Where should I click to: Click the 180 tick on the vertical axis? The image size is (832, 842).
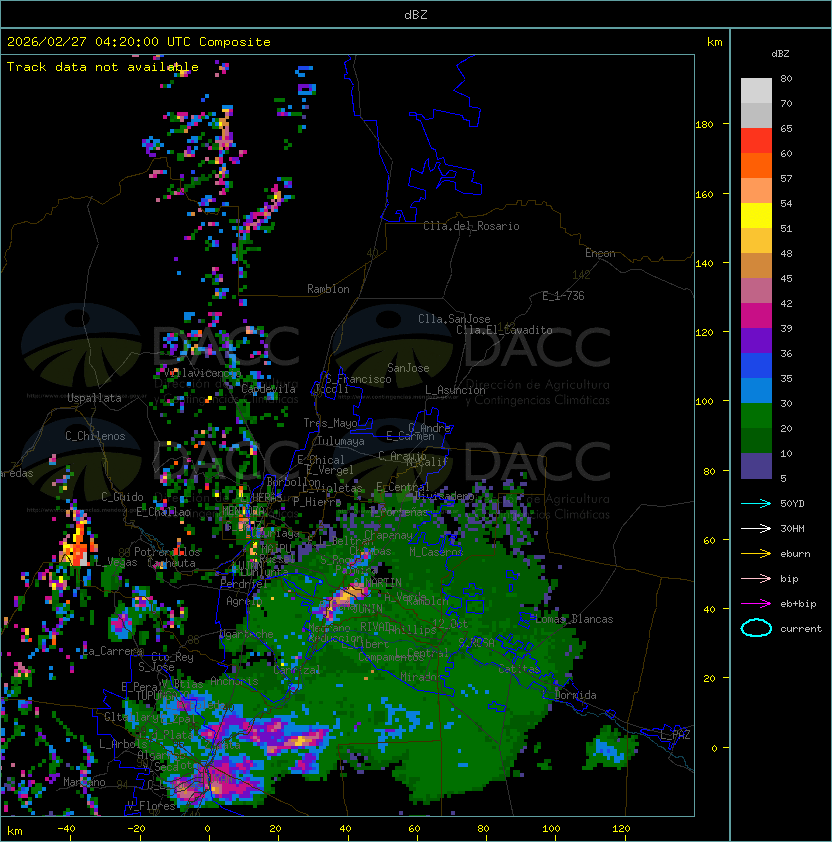(x=704, y=125)
